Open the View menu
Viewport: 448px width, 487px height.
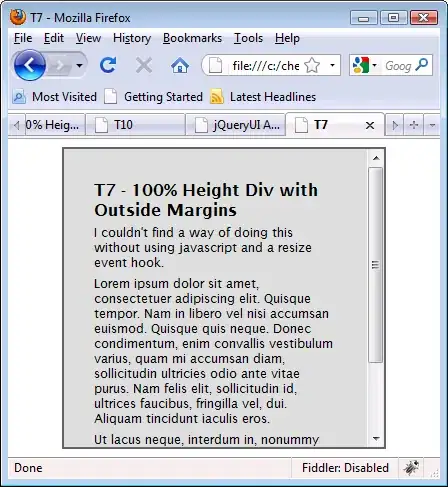point(88,38)
